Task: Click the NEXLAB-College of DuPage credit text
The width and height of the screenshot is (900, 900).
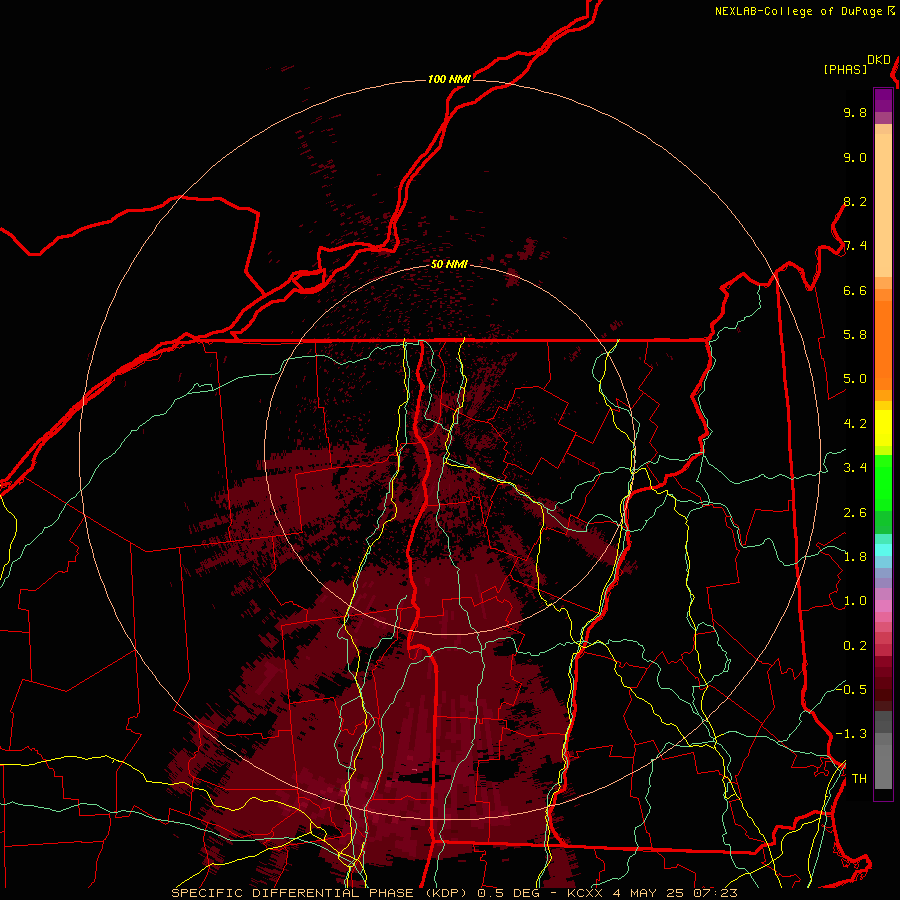Action: coord(798,11)
